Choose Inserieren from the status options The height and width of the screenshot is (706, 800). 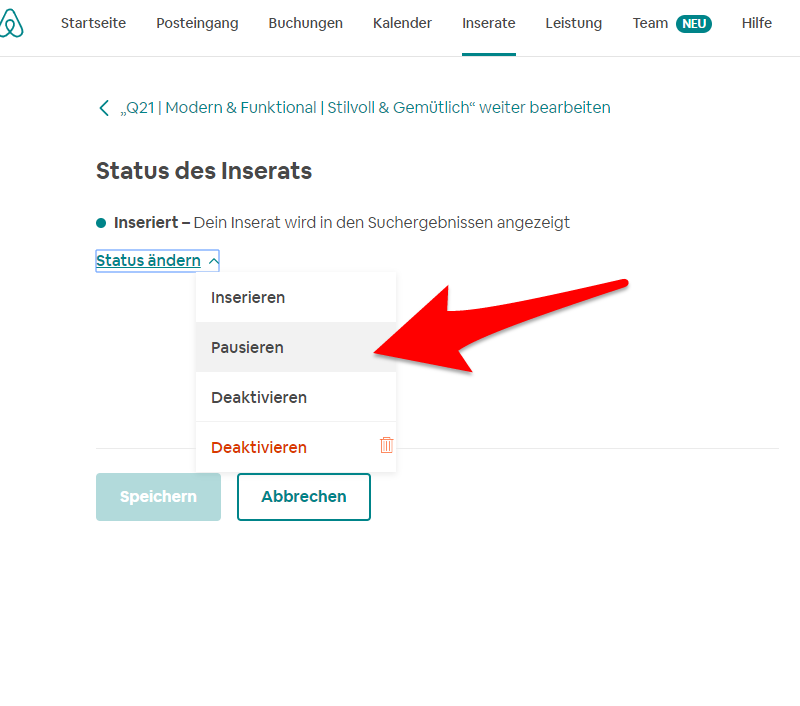pyautogui.click(x=247, y=297)
